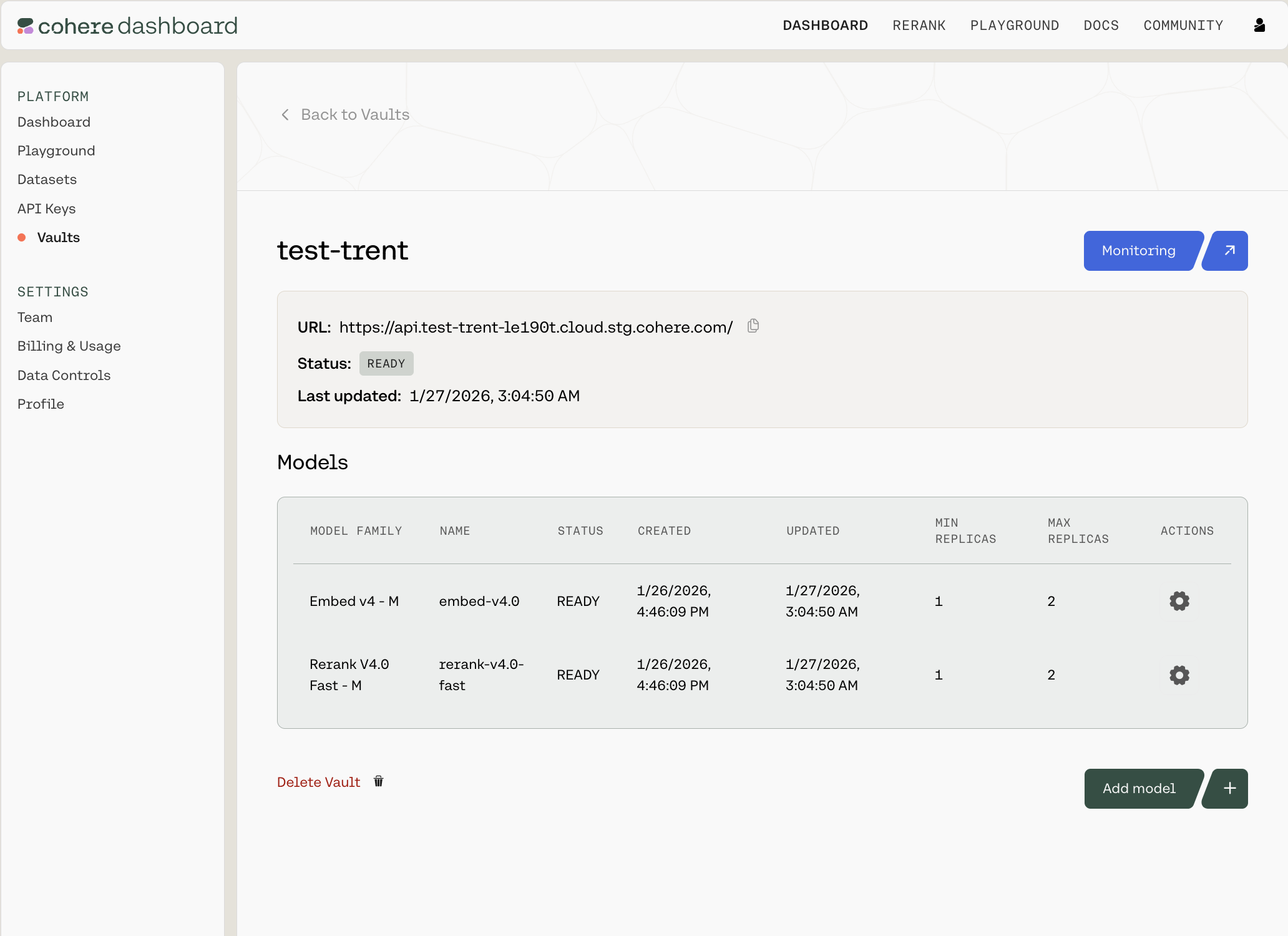Open the RERANK top navigation item
1288x936 pixels.
[919, 25]
